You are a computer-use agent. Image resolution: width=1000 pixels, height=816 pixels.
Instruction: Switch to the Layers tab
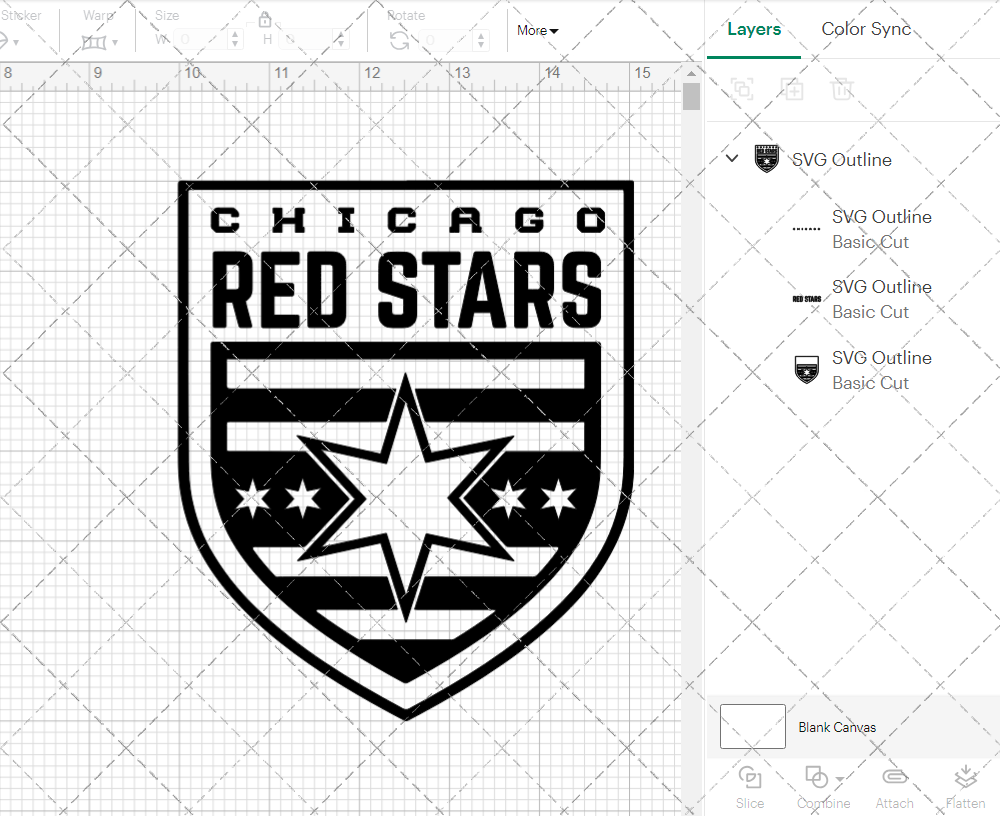(754, 29)
